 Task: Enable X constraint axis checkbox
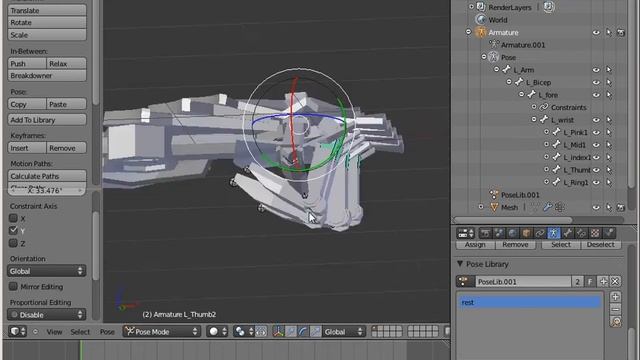[x=13, y=218]
